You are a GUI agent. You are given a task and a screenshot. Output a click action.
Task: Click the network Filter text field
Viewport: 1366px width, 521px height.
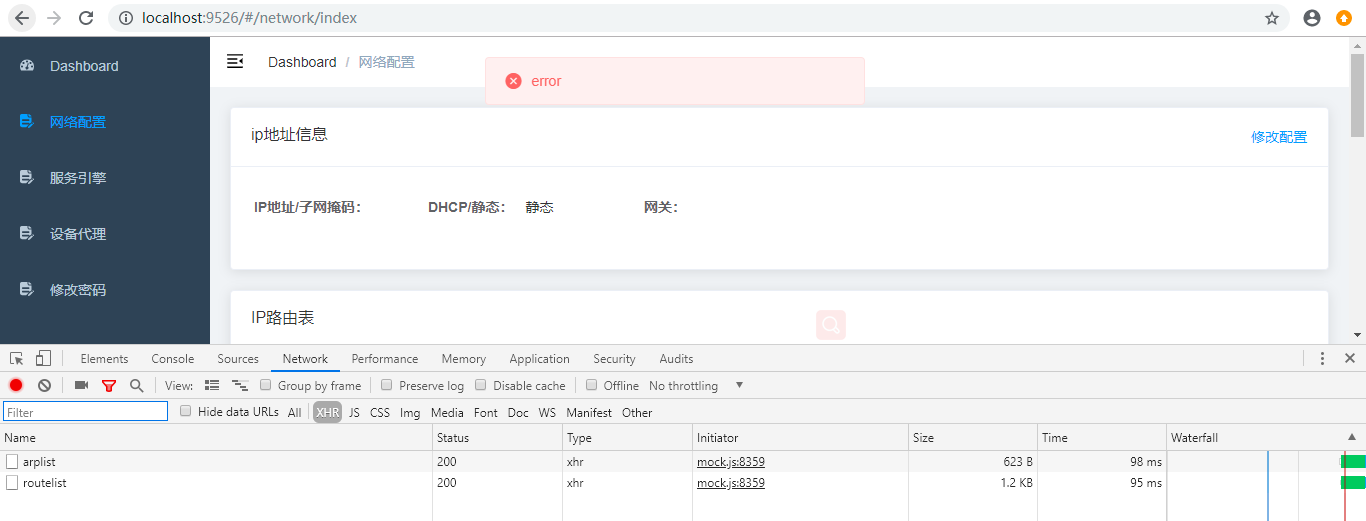click(x=86, y=411)
